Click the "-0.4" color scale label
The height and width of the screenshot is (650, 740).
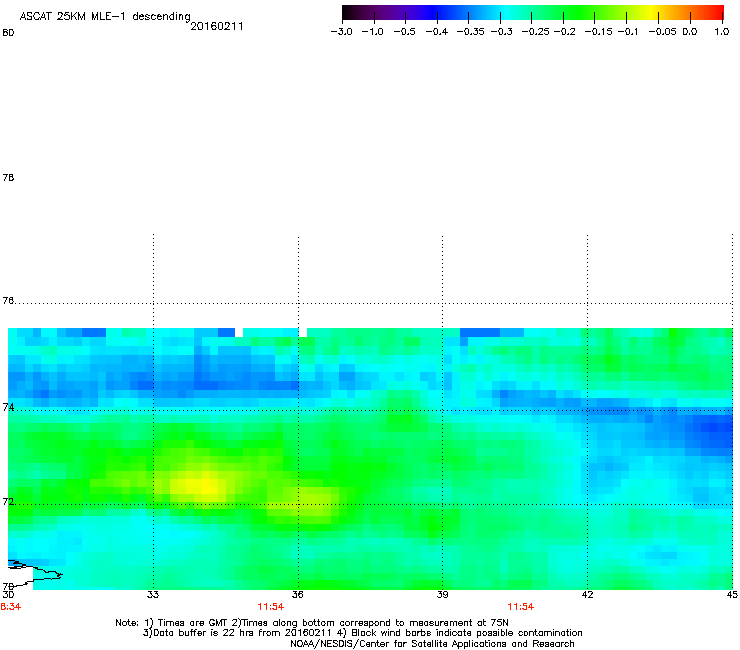[437, 32]
